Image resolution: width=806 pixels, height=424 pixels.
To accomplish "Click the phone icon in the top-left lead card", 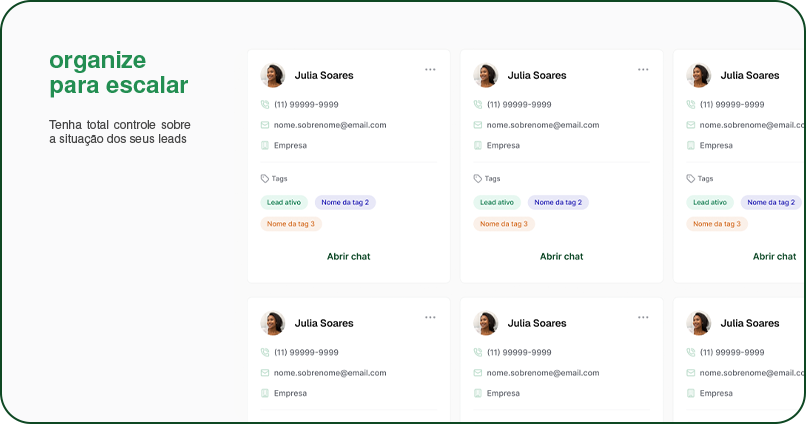I will click(265, 104).
